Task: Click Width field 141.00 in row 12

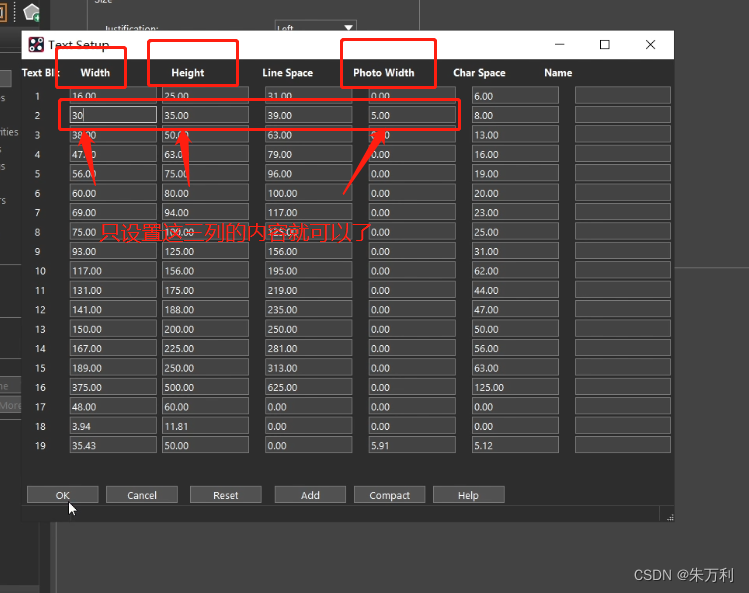Action: click(x=113, y=310)
